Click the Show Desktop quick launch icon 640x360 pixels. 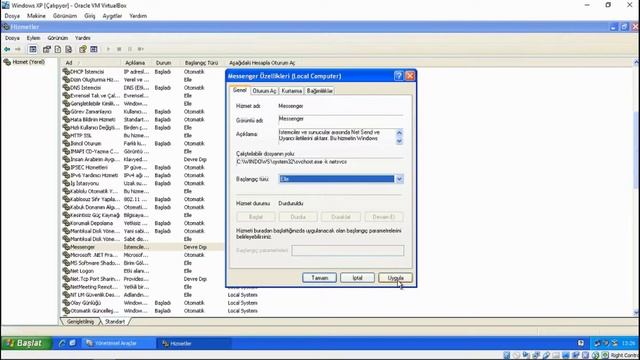tap(72, 343)
